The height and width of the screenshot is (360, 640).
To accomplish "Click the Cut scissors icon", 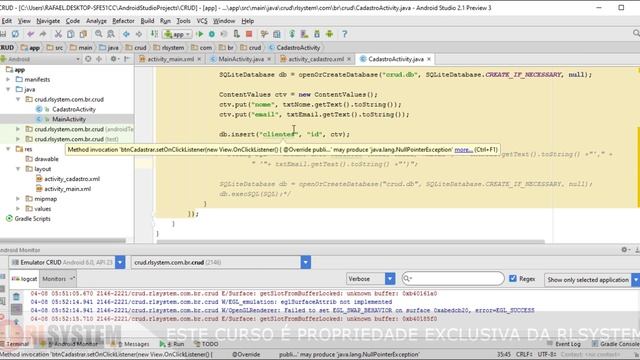I will pos(58,34).
